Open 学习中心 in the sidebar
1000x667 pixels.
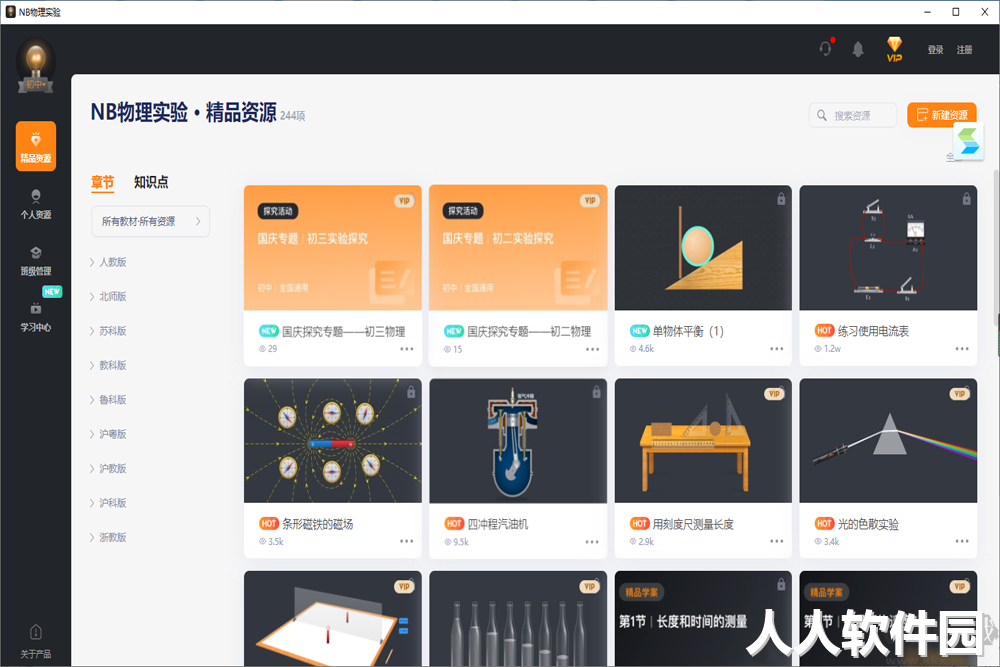click(36, 317)
